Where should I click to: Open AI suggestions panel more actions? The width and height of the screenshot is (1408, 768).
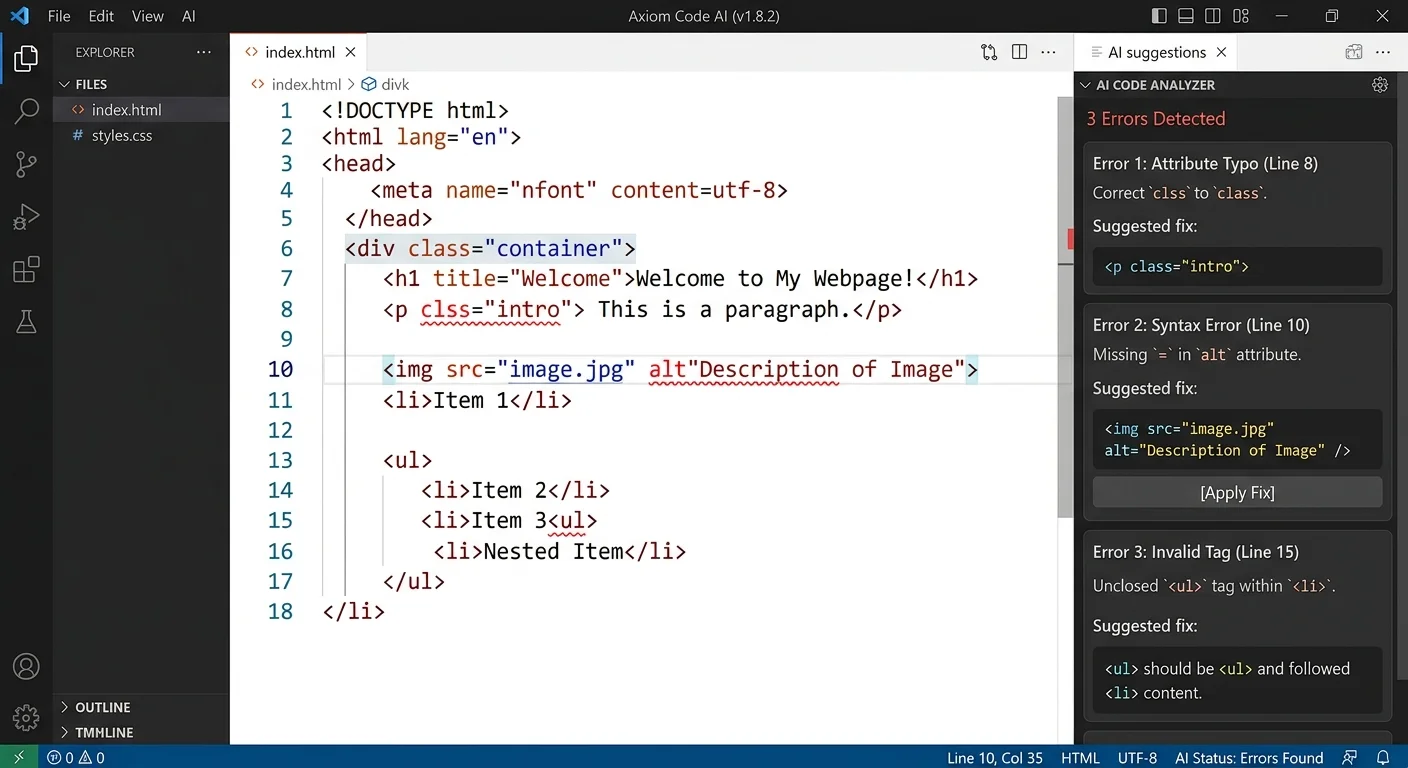1383,52
